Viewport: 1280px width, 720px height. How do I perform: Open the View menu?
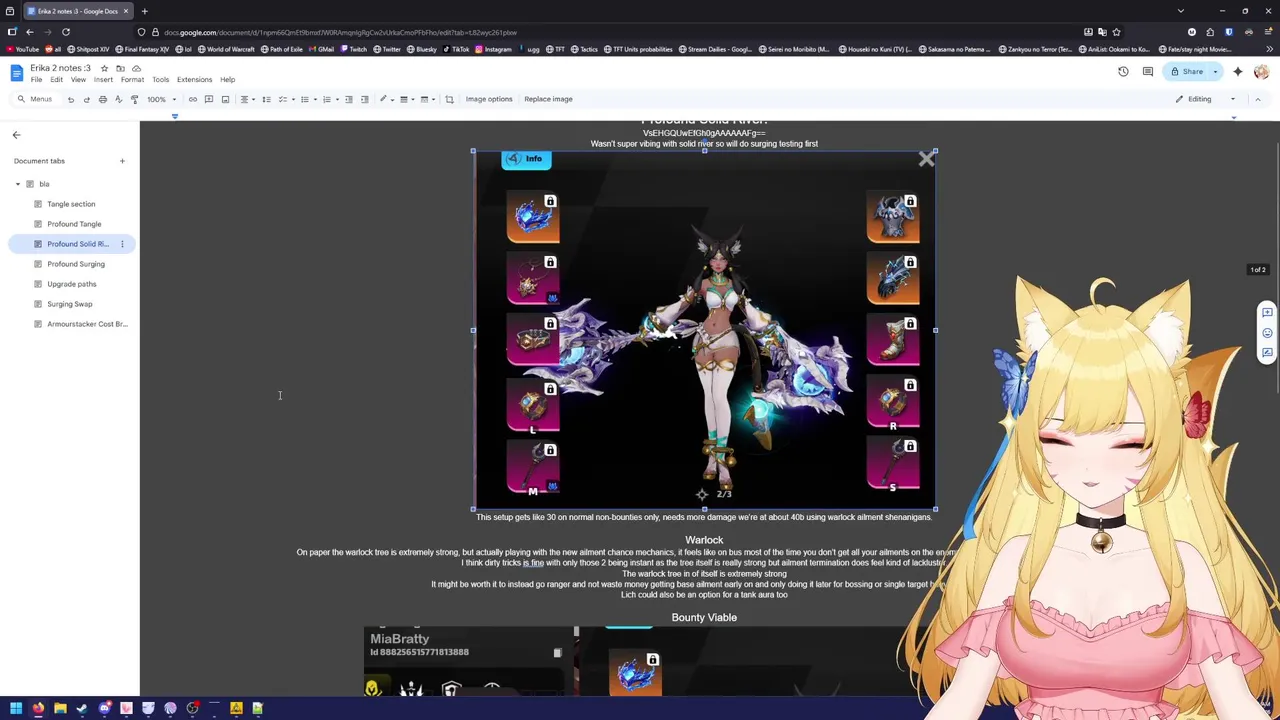pos(78,80)
